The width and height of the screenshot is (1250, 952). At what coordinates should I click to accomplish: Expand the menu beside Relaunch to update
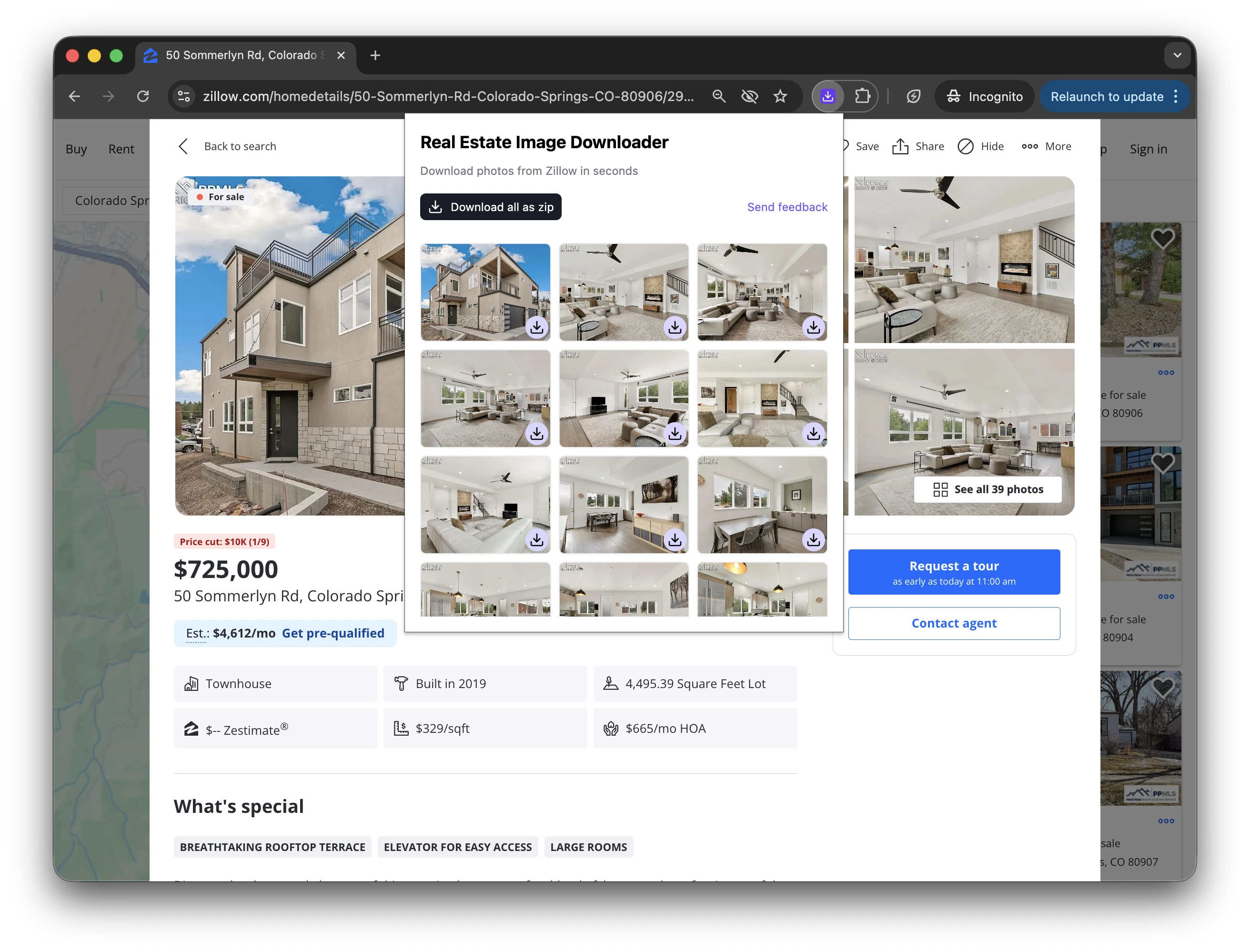pyautogui.click(x=1176, y=96)
